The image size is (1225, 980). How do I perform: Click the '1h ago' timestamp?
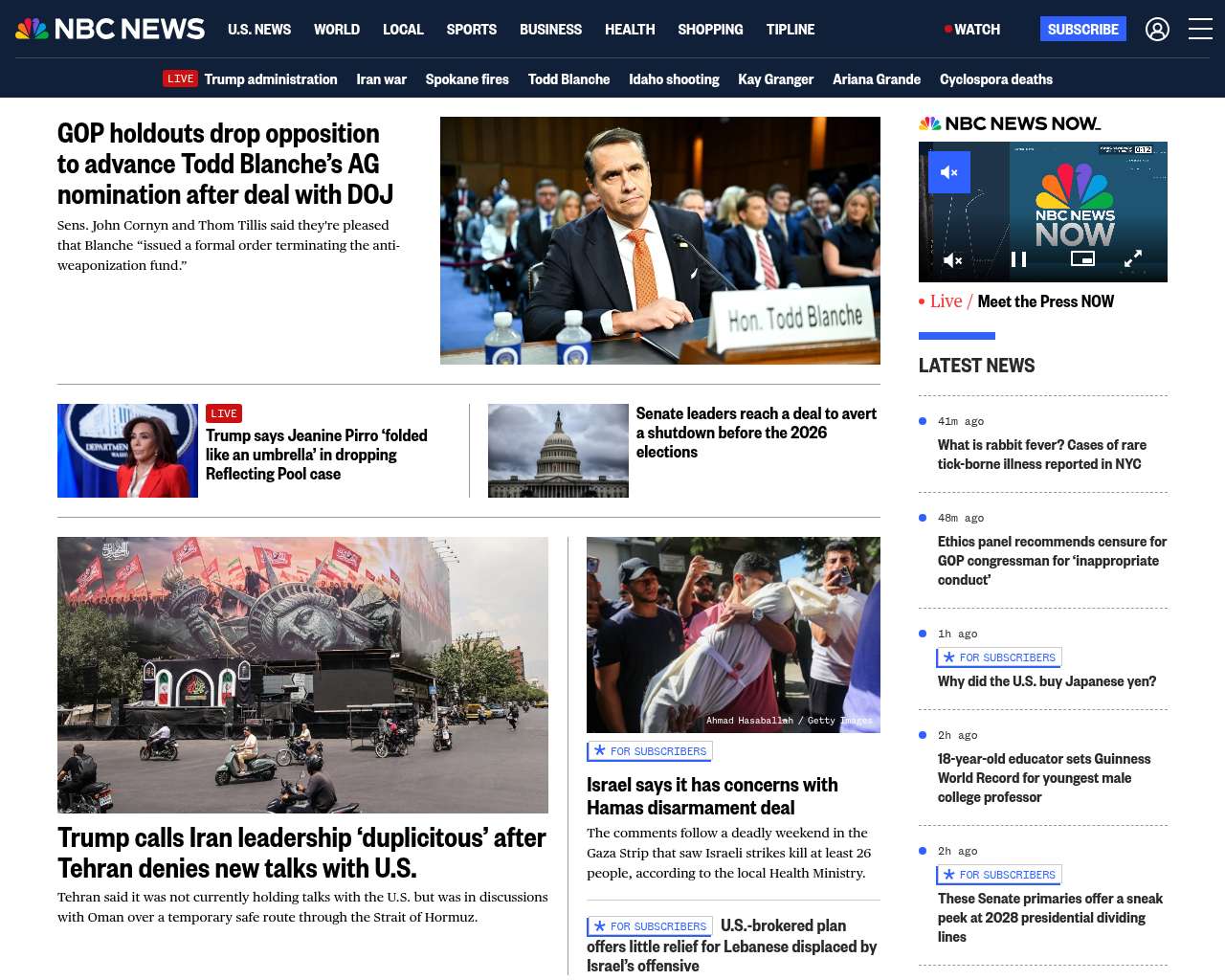[x=958, y=634]
